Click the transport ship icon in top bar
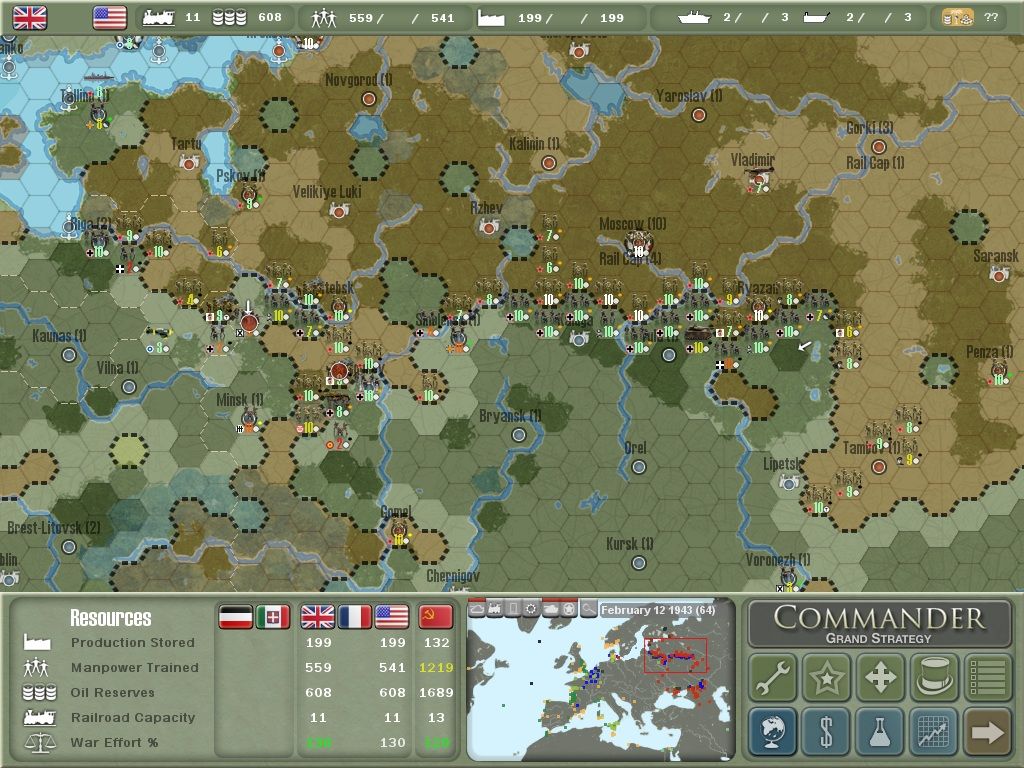The height and width of the screenshot is (768, 1024). (x=816, y=18)
